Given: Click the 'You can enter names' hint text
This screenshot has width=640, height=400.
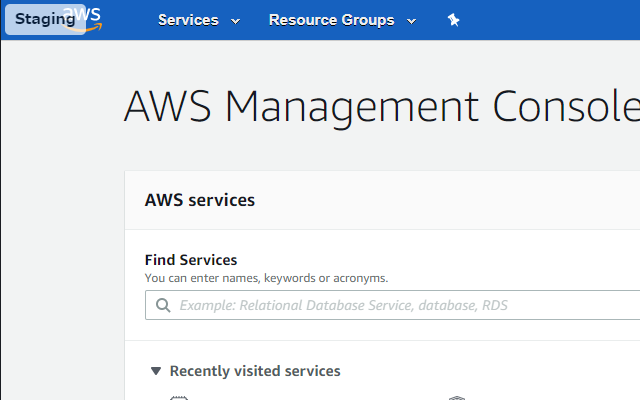Looking at the screenshot, I should pos(266,278).
